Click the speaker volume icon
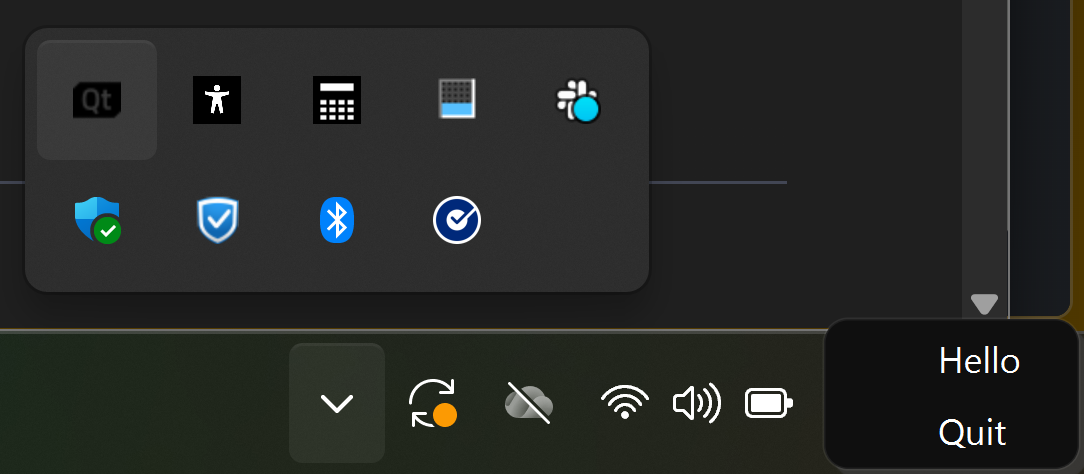This screenshot has height=474, width=1084. (x=697, y=403)
